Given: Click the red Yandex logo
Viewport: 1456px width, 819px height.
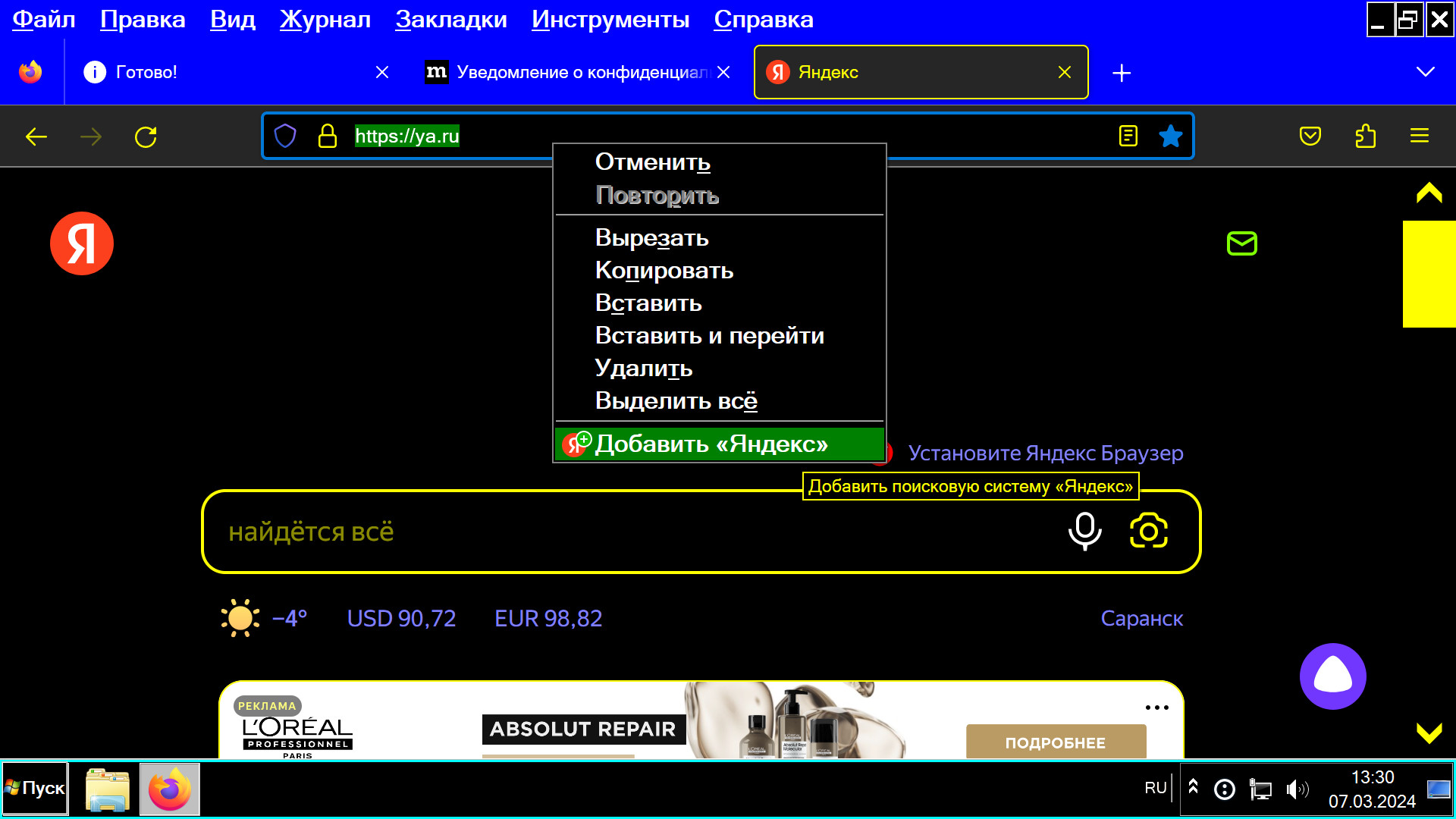Looking at the screenshot, I should (82, 243).
